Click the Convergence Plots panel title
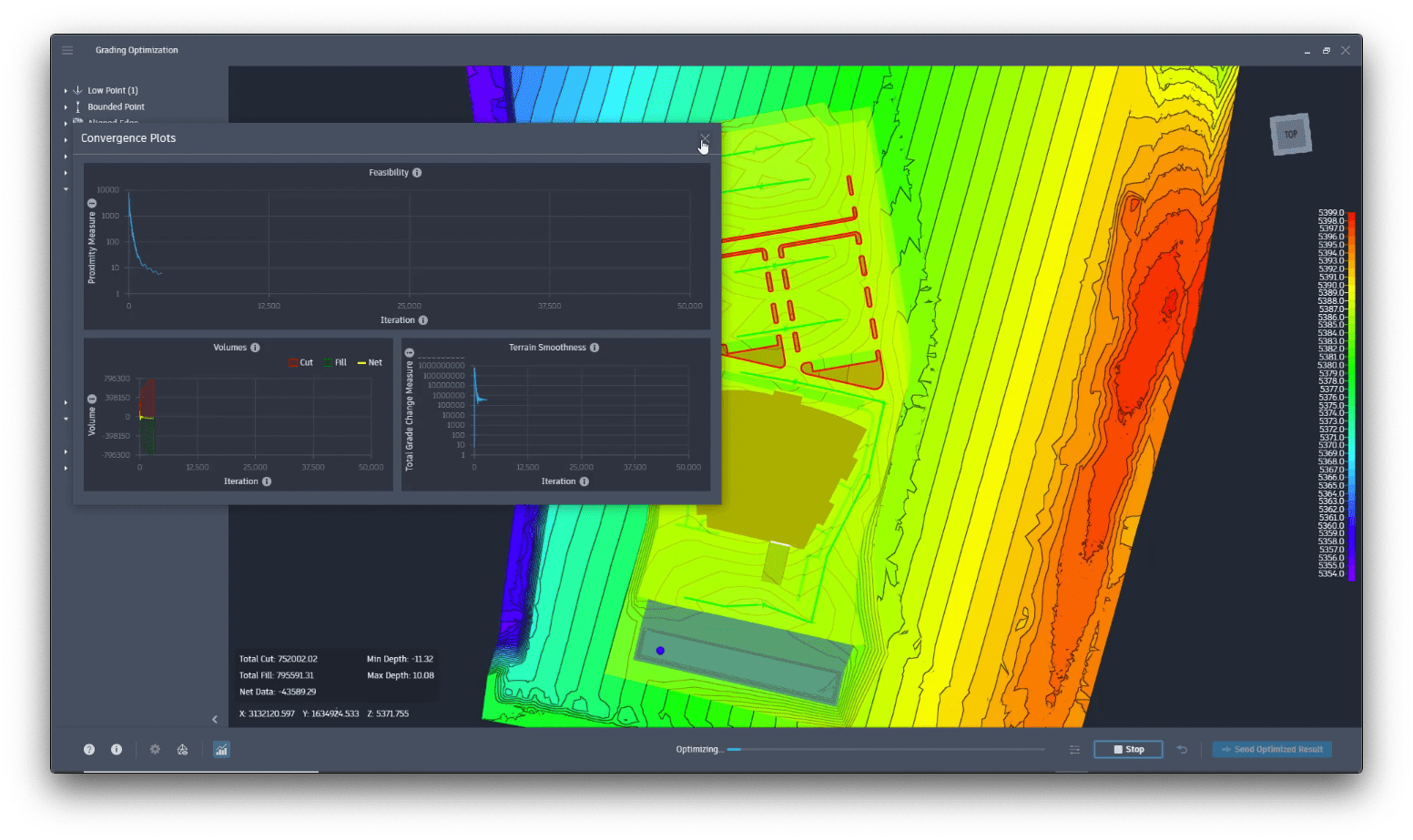Image resolution: width=1413 pixels, height=840 pixels. (x=128, y=138)
